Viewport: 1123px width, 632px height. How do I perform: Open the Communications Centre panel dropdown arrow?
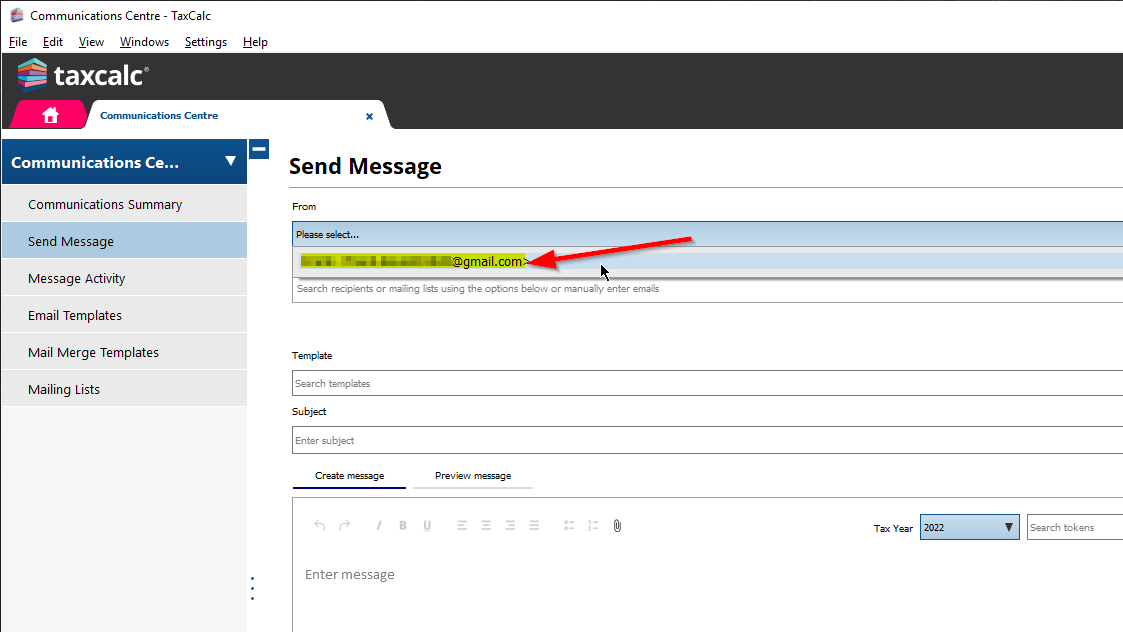pos(231,161)
